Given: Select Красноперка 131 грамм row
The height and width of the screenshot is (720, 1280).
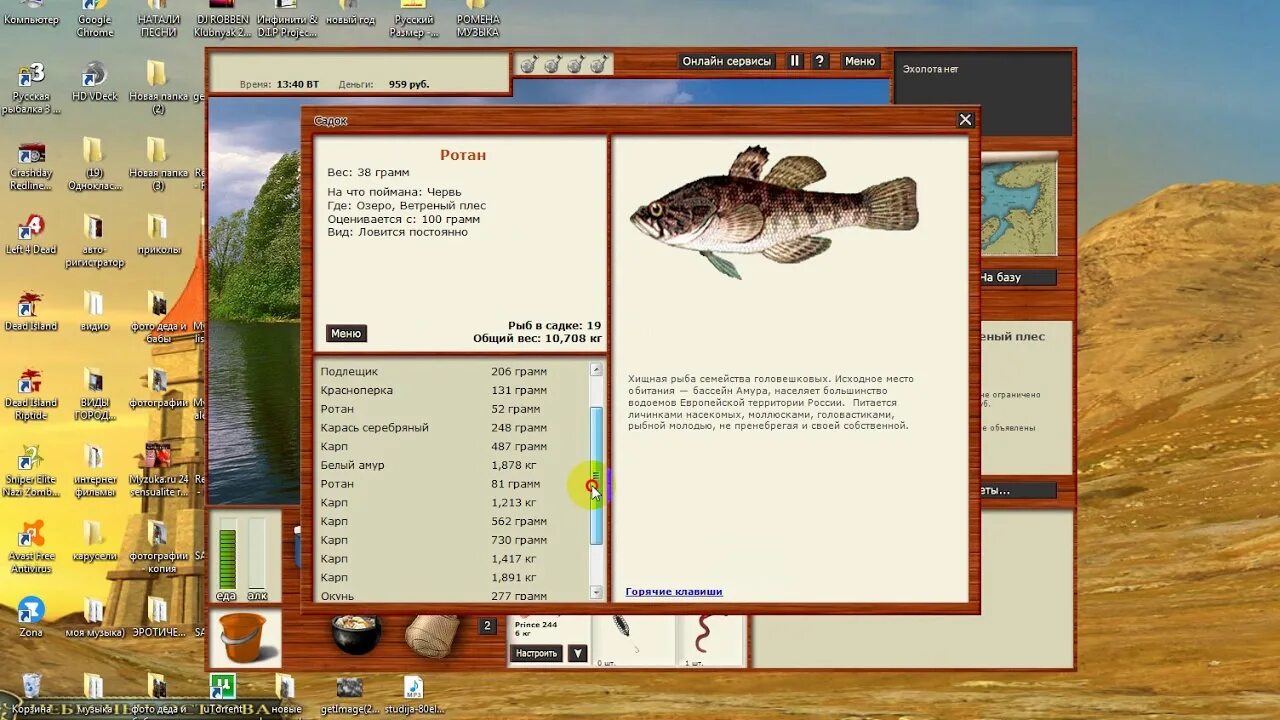Looking at the screenshot, I should click(x=453, y=390).
